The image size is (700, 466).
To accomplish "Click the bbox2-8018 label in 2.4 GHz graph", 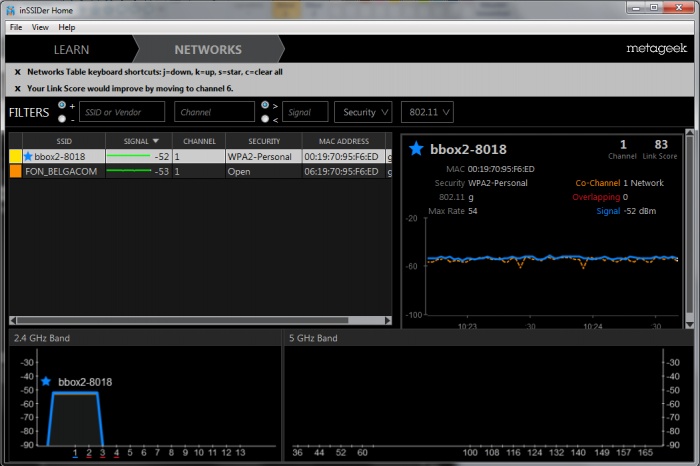I will point(85,382).
